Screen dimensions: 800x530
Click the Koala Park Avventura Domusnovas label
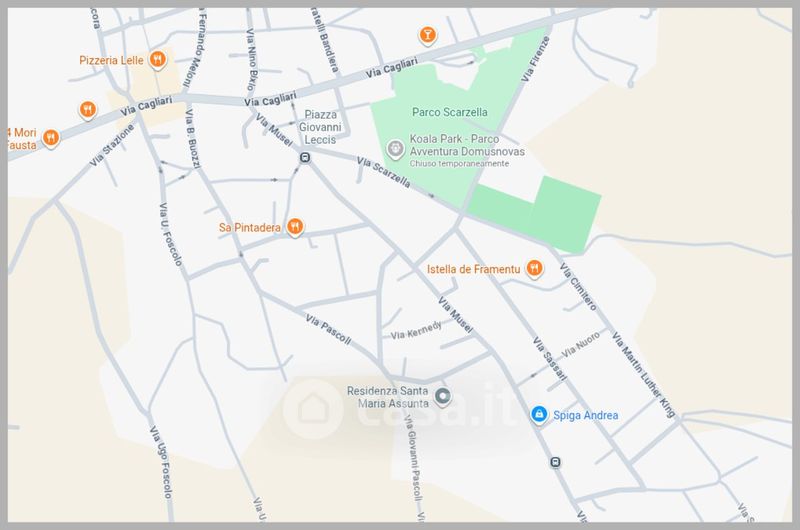(x=467, y=145)
